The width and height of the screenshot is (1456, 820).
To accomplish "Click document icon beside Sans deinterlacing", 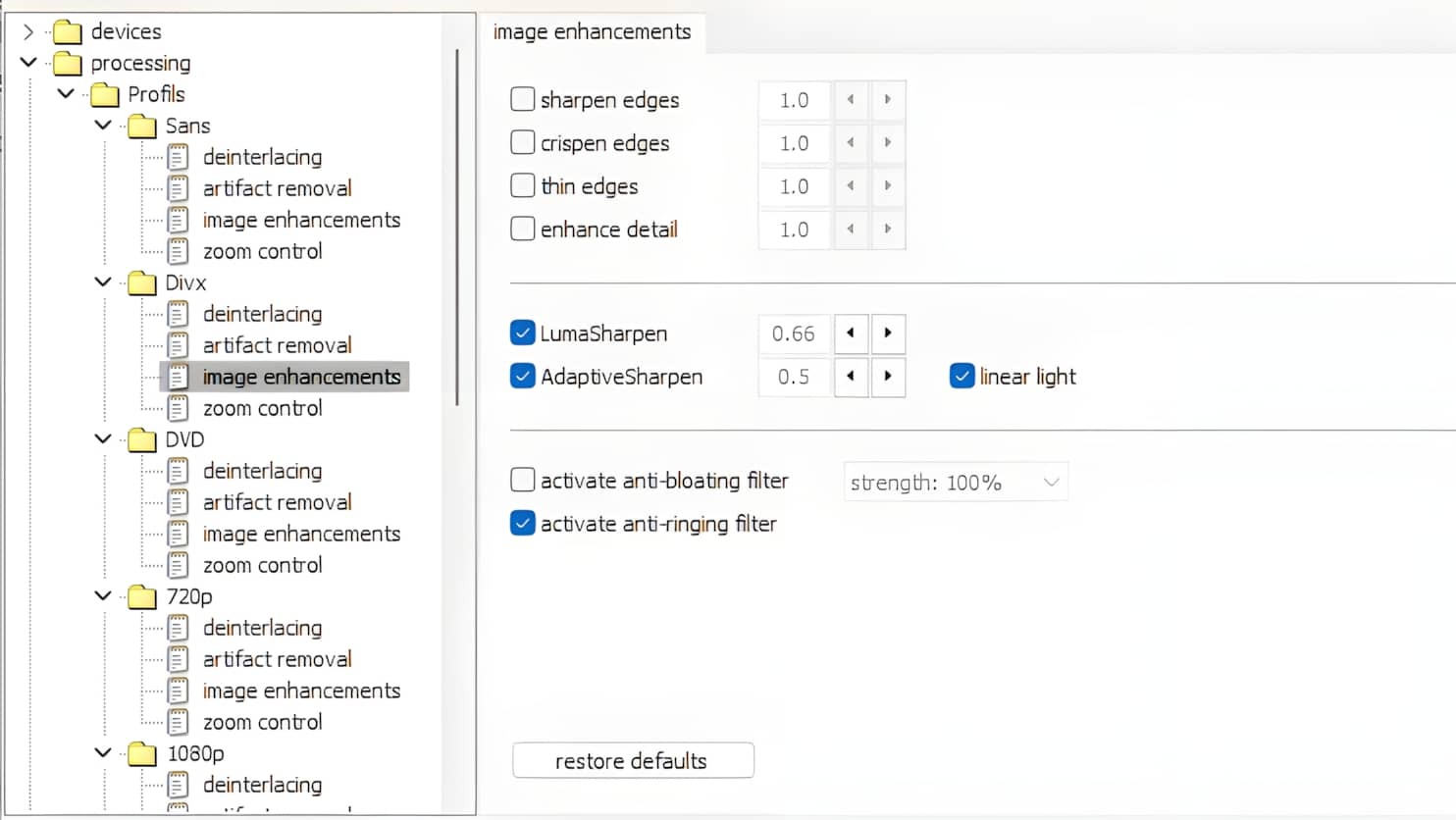I will 178,157.
